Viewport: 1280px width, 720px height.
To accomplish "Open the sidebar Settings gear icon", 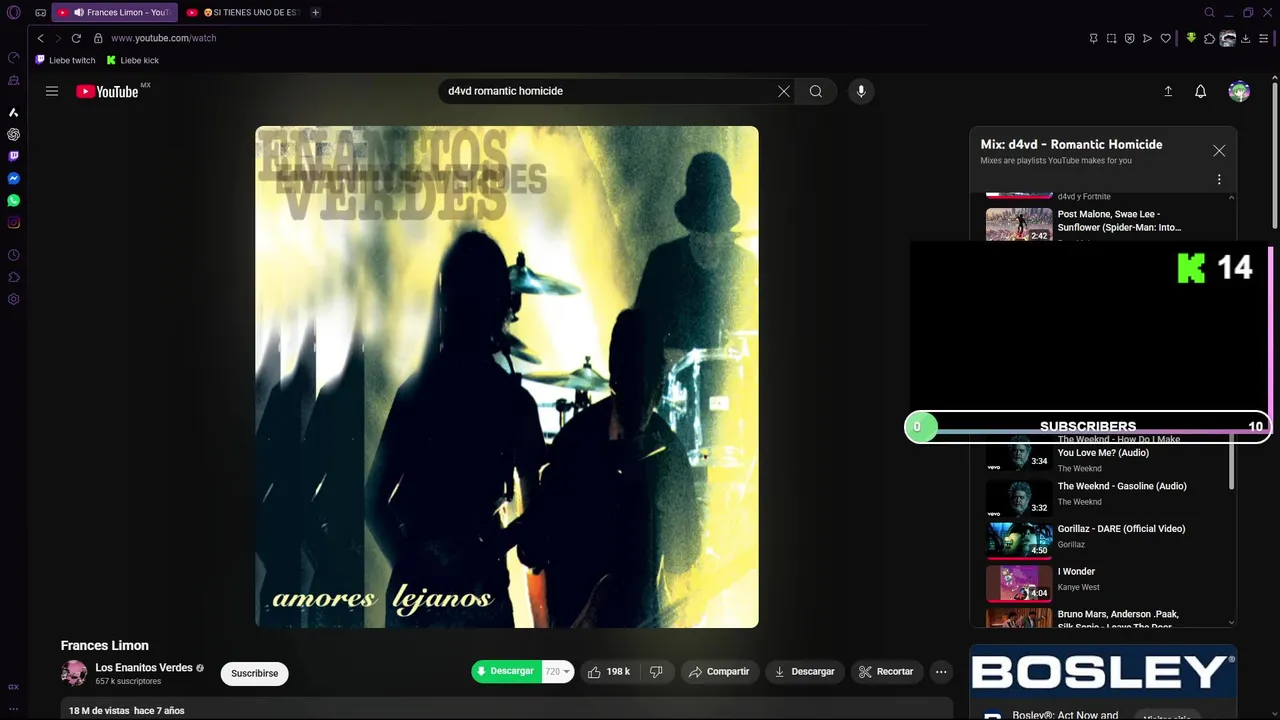I will pos(14,299).
